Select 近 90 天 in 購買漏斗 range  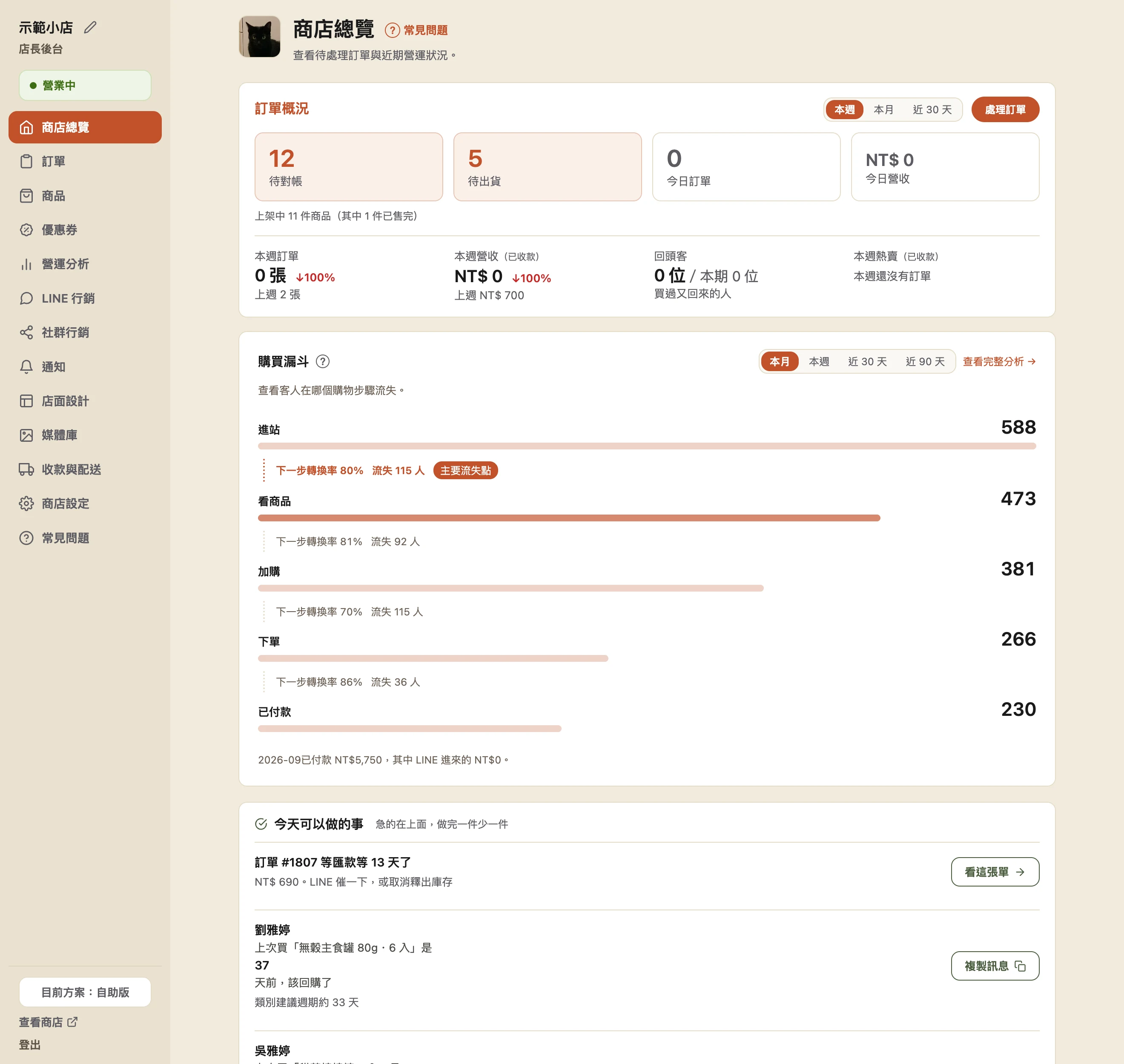(925, 361)
